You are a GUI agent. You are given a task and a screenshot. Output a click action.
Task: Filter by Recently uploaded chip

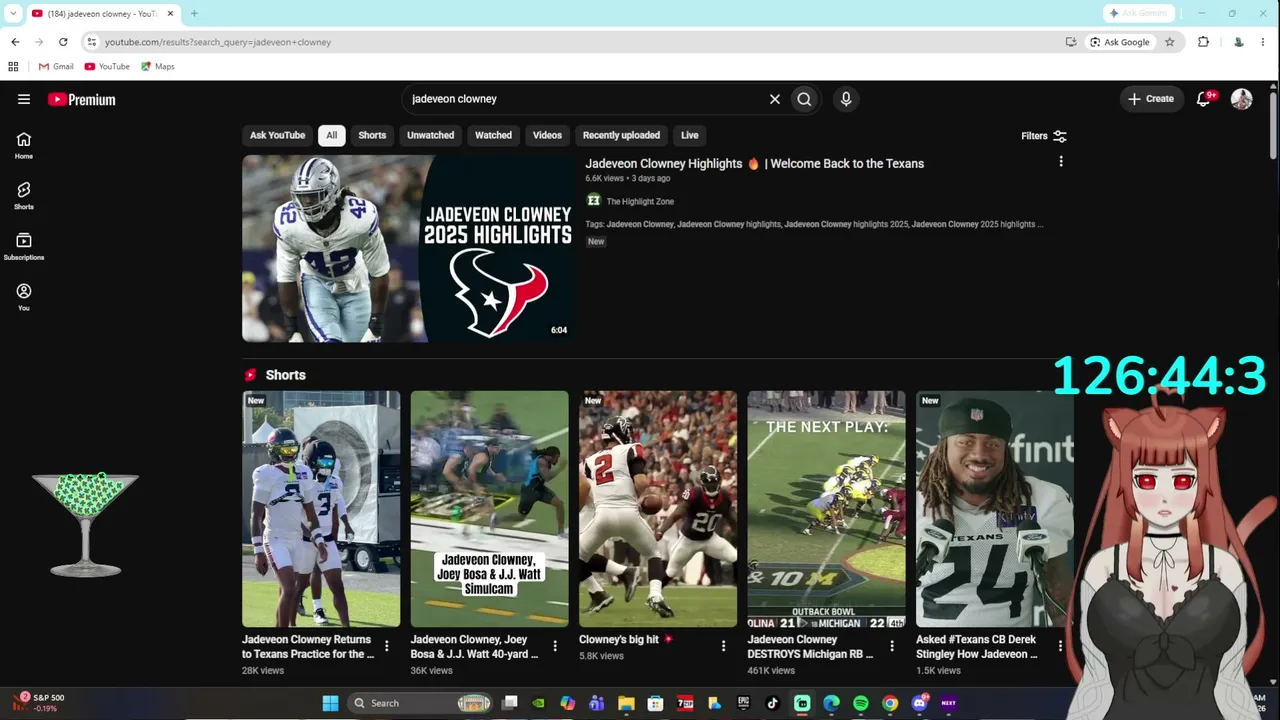click(x=621, y=135)
